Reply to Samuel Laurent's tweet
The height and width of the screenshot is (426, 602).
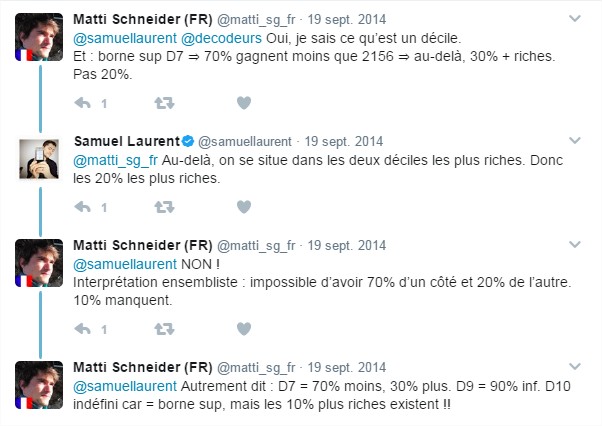[x=83, y=207]
